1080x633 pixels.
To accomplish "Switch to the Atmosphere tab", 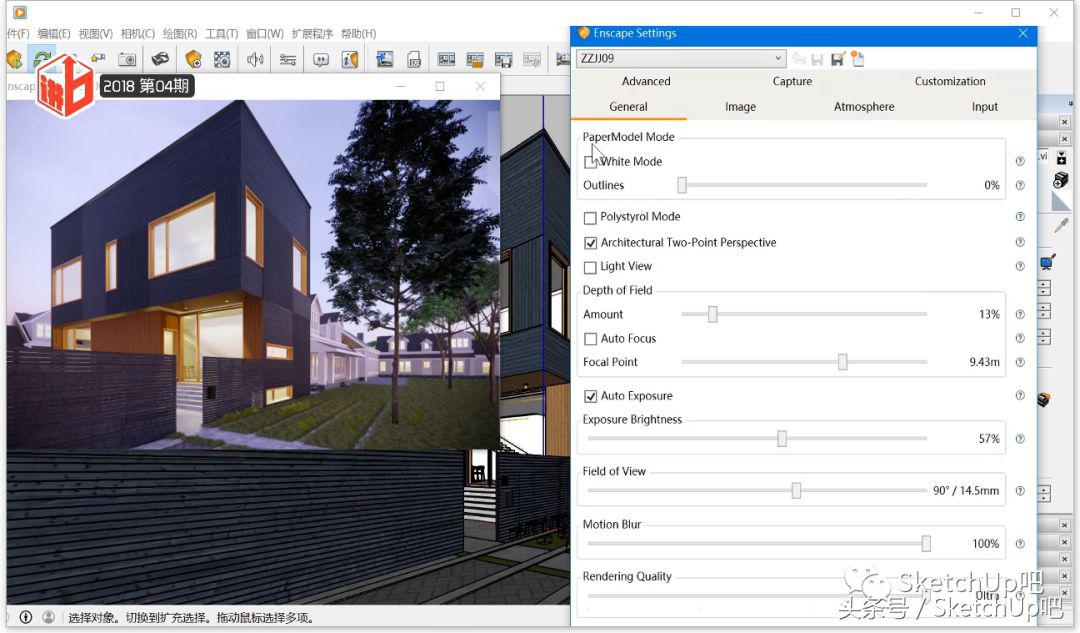I will pyautogui.click(x=863, y=107).
